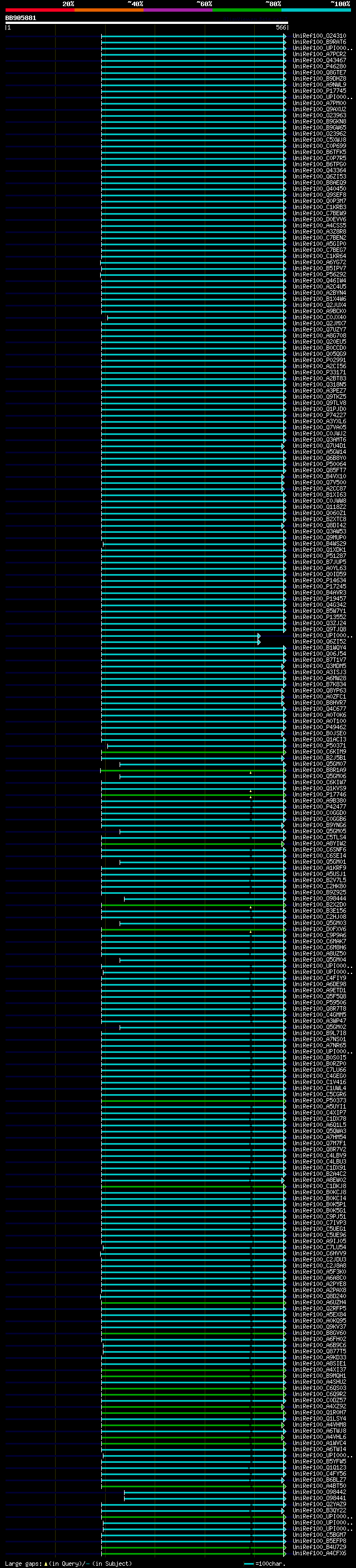Click the green ~80% identity legend bar

coord(247,10)
